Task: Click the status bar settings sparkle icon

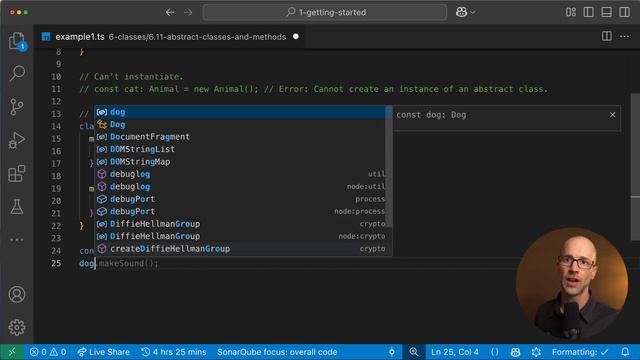Action: point(536,352)
